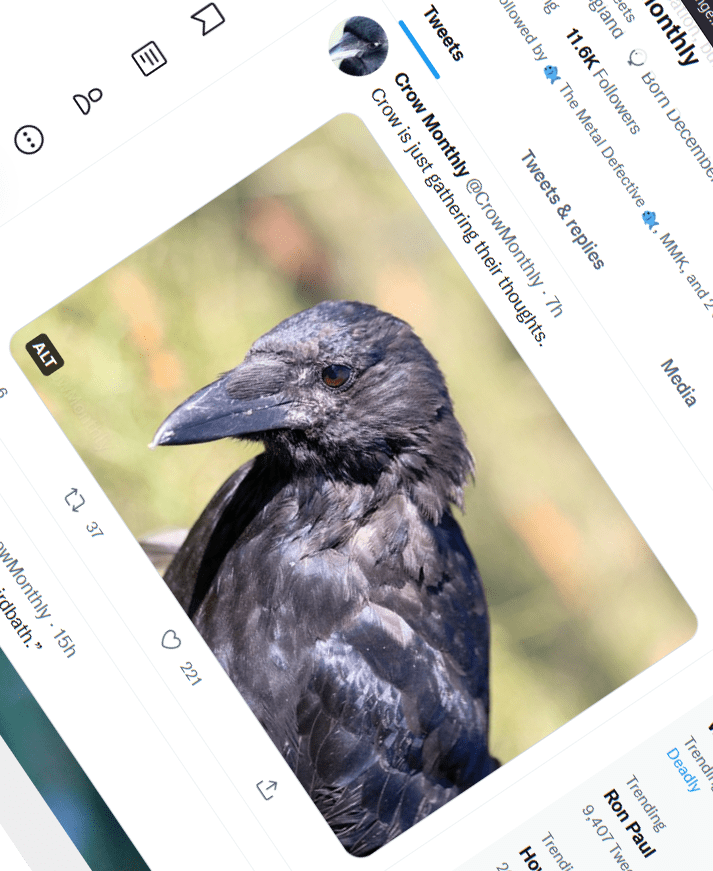Switch to the Tweets tab

click(443, 33)
